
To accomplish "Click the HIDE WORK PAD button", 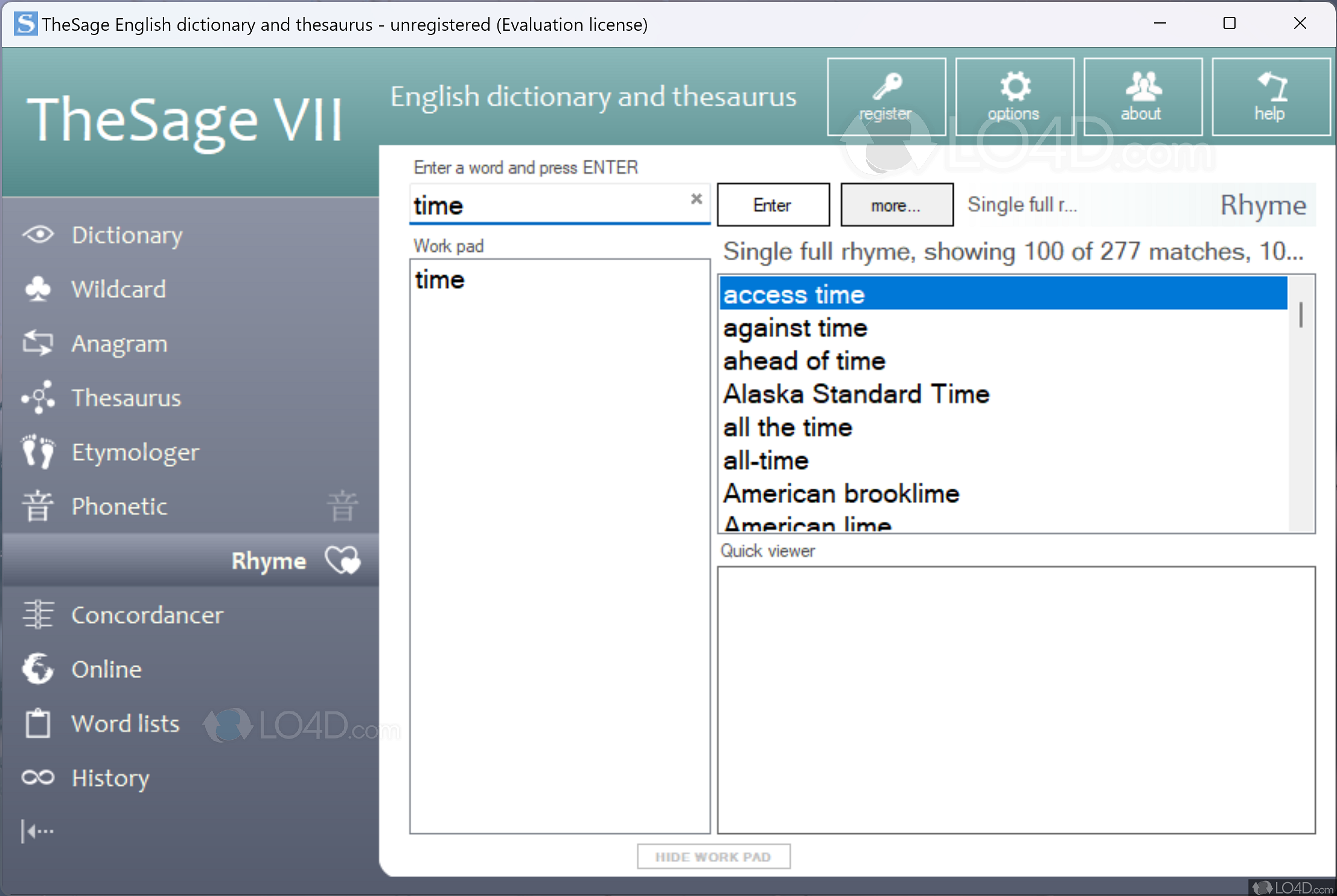I will pos(713,857).
